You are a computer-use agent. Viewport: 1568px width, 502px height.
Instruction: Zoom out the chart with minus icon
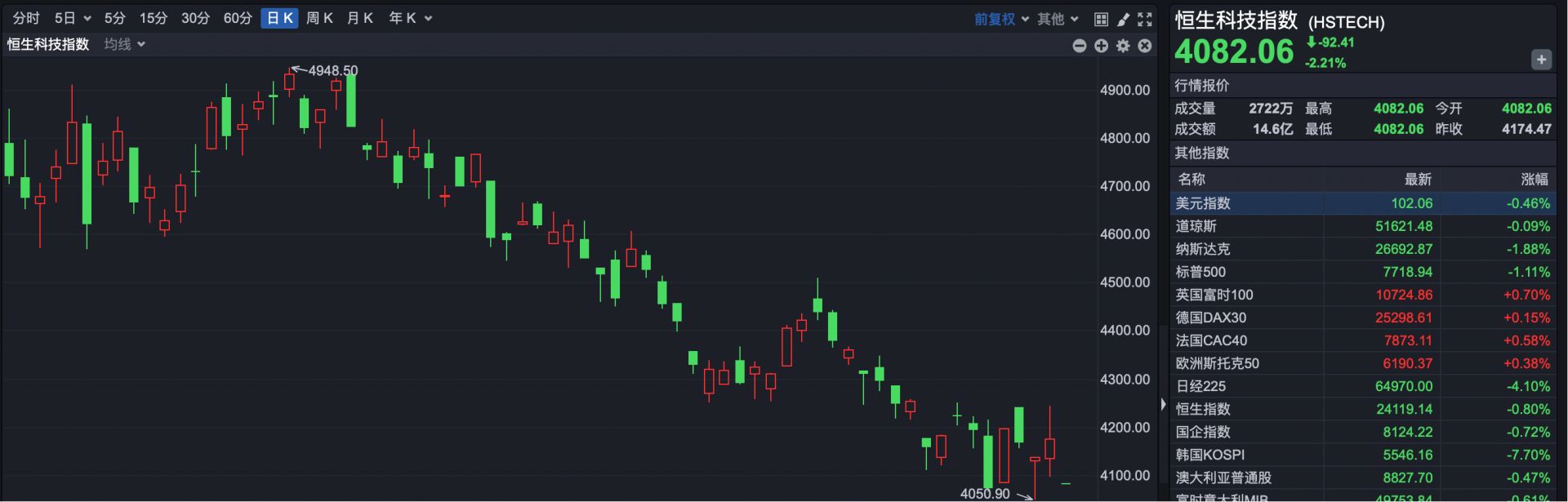pos(1080,46)
